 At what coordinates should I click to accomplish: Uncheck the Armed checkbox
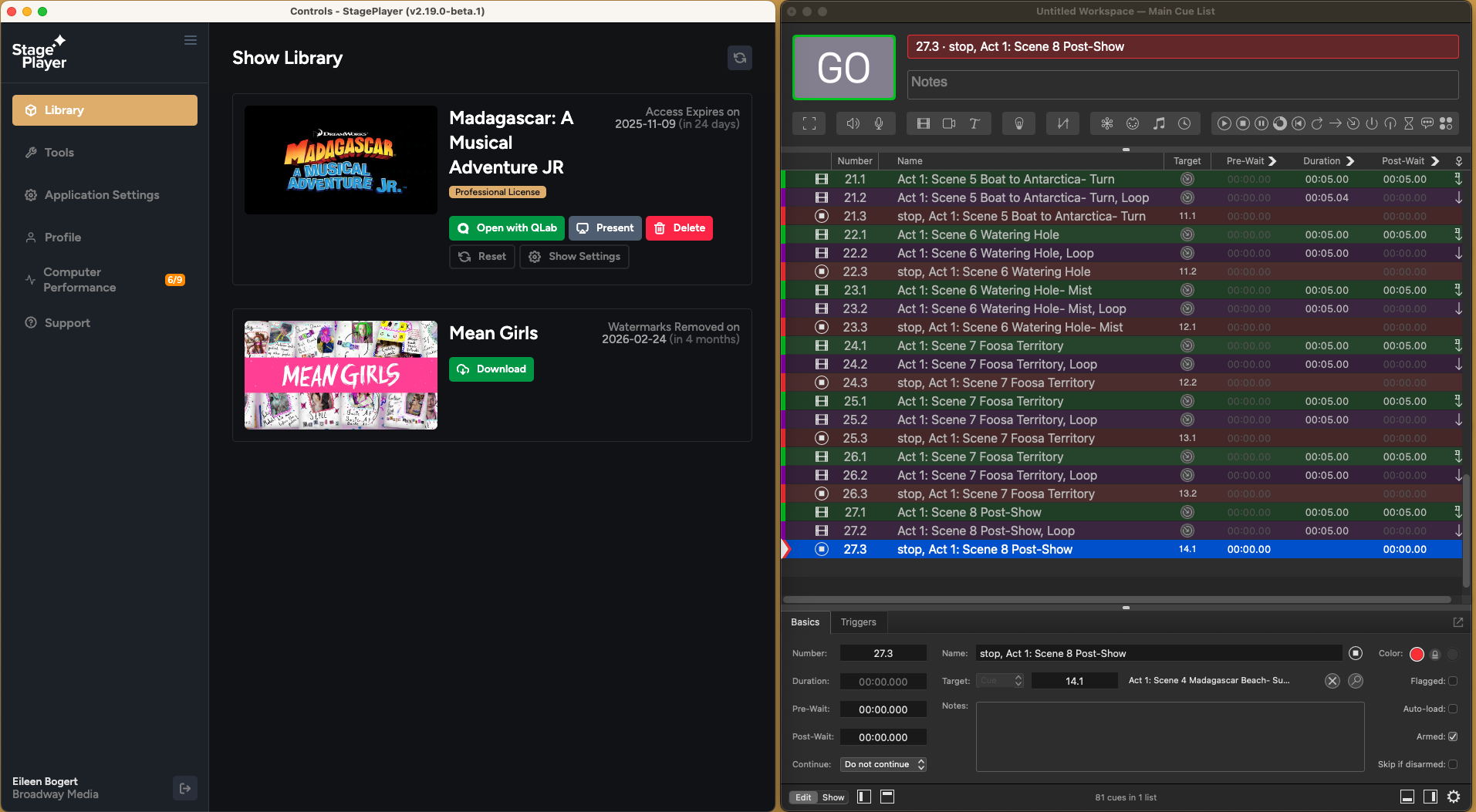[x=1453, y=736]
